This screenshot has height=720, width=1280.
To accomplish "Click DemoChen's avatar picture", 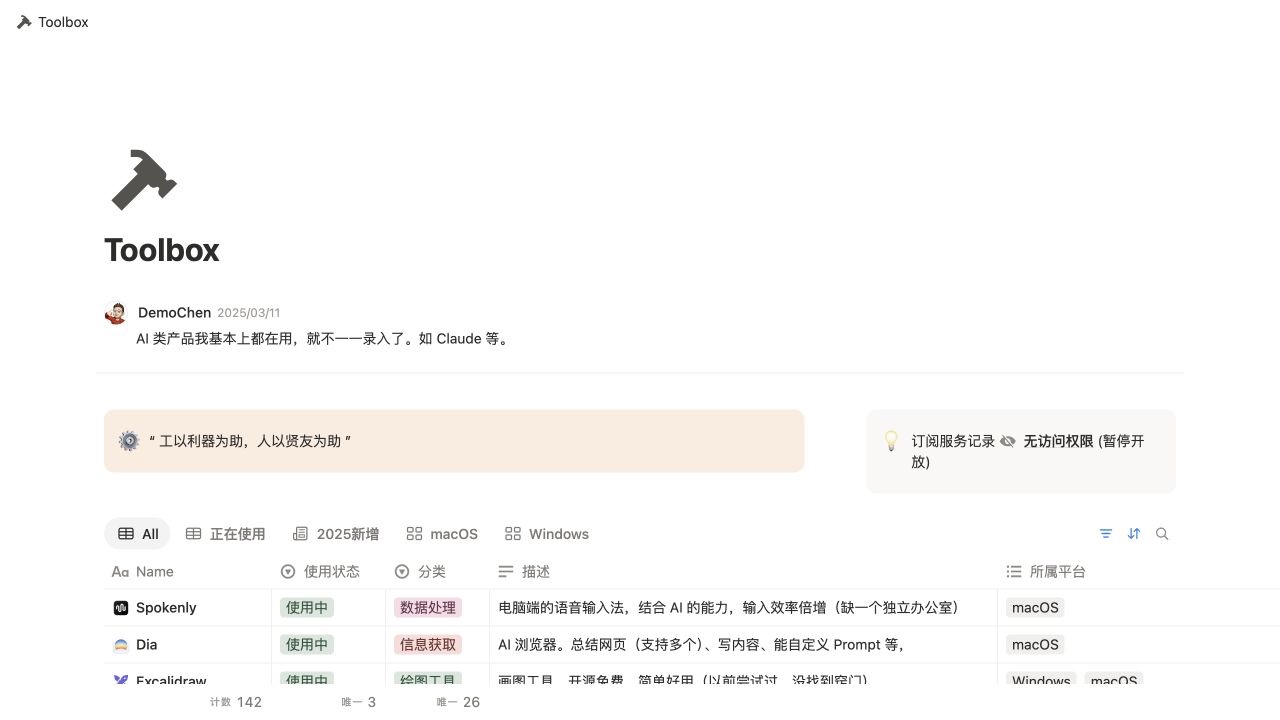I will [116, 313].
